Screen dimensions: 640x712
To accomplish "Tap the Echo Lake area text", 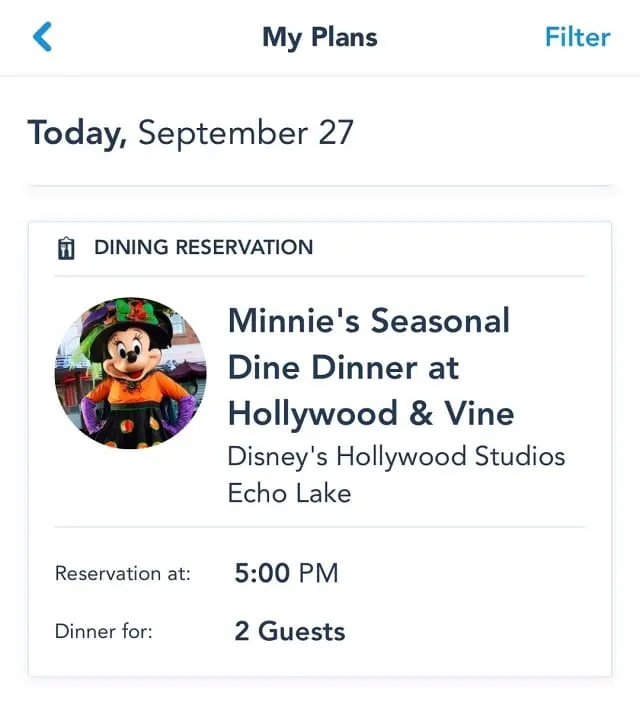I will tap(289, 493).
